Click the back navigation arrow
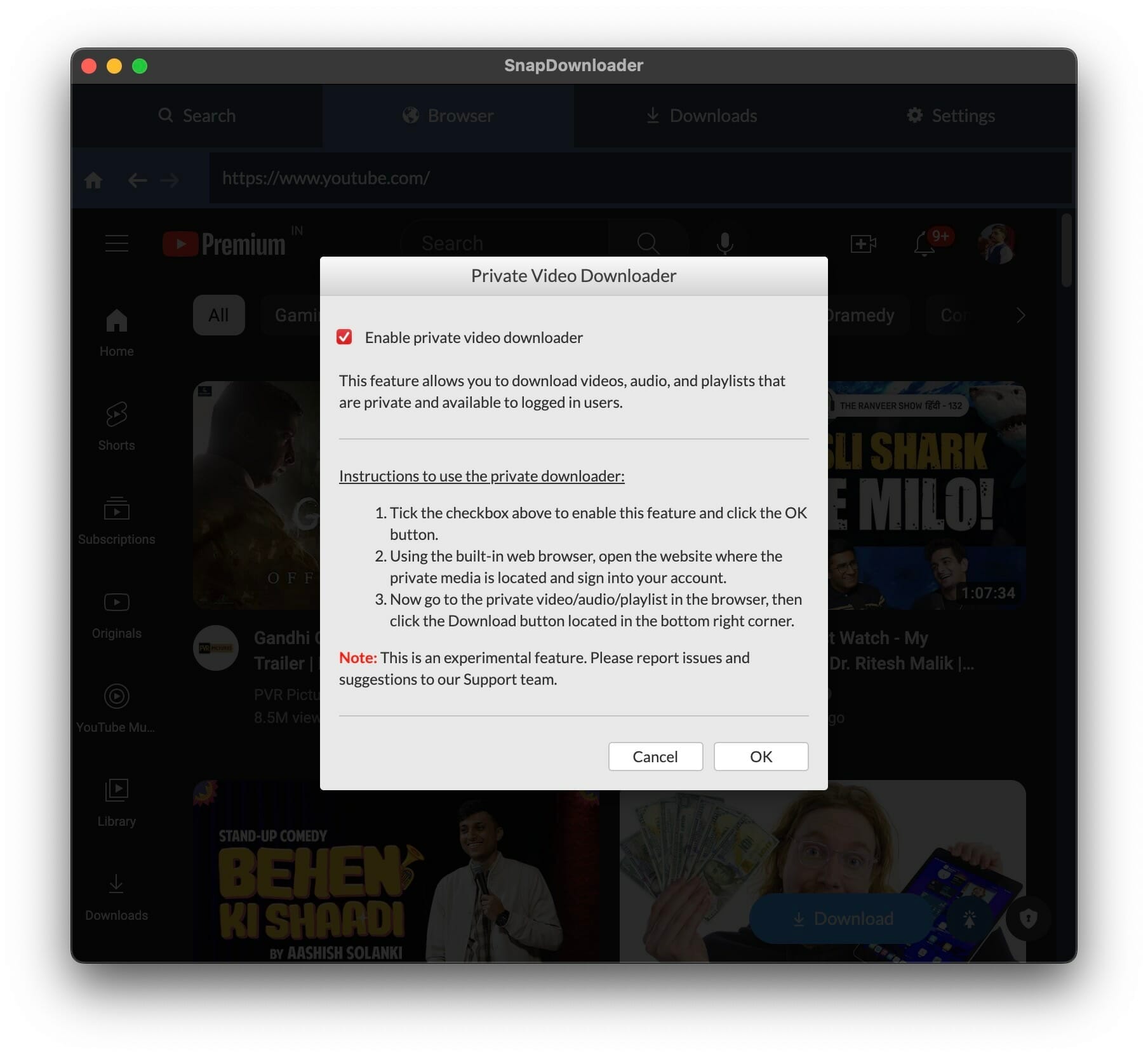Viewport: 1148px width, 1057px height. tap(137, 180)
